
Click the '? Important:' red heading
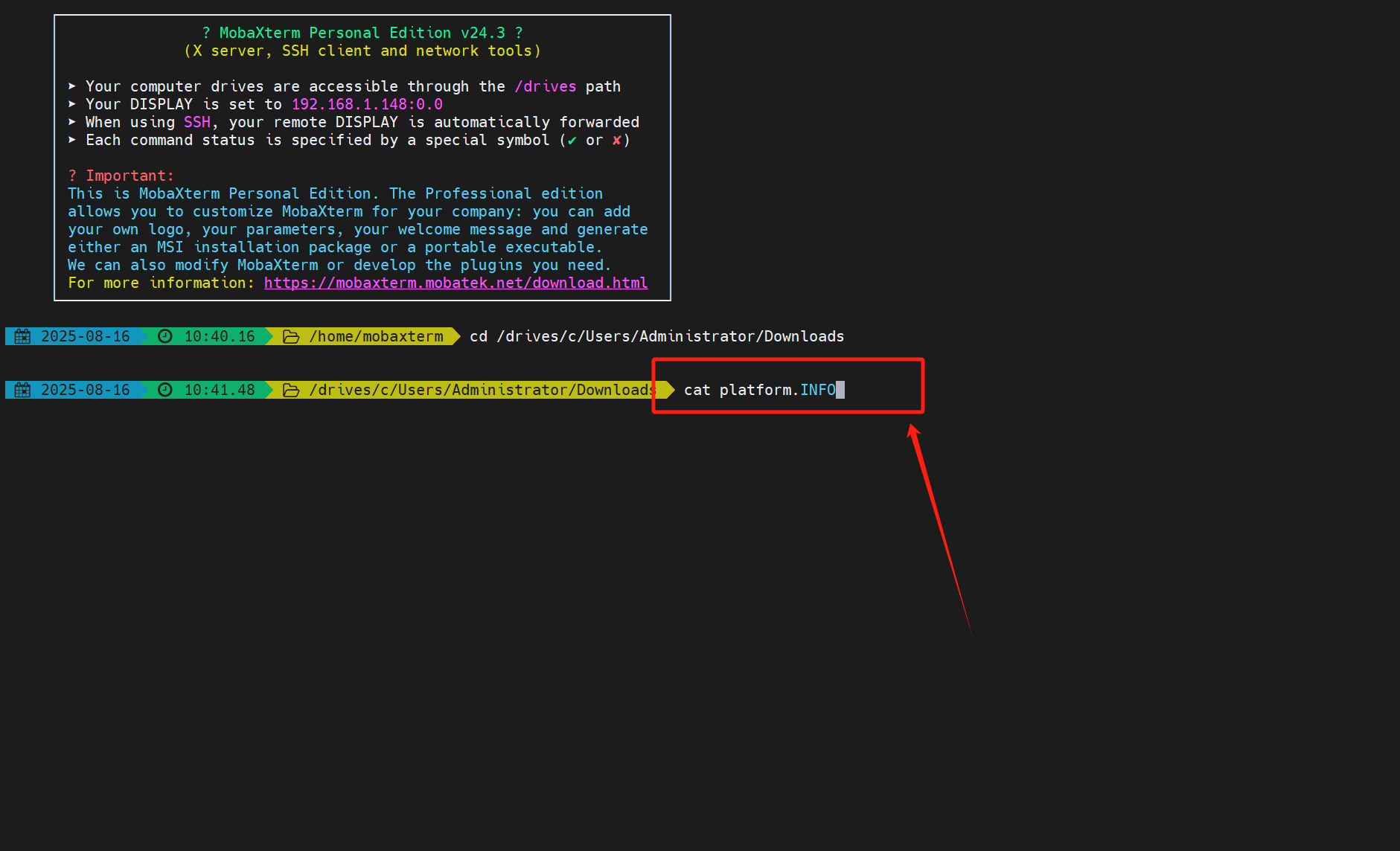click(121, 176)
